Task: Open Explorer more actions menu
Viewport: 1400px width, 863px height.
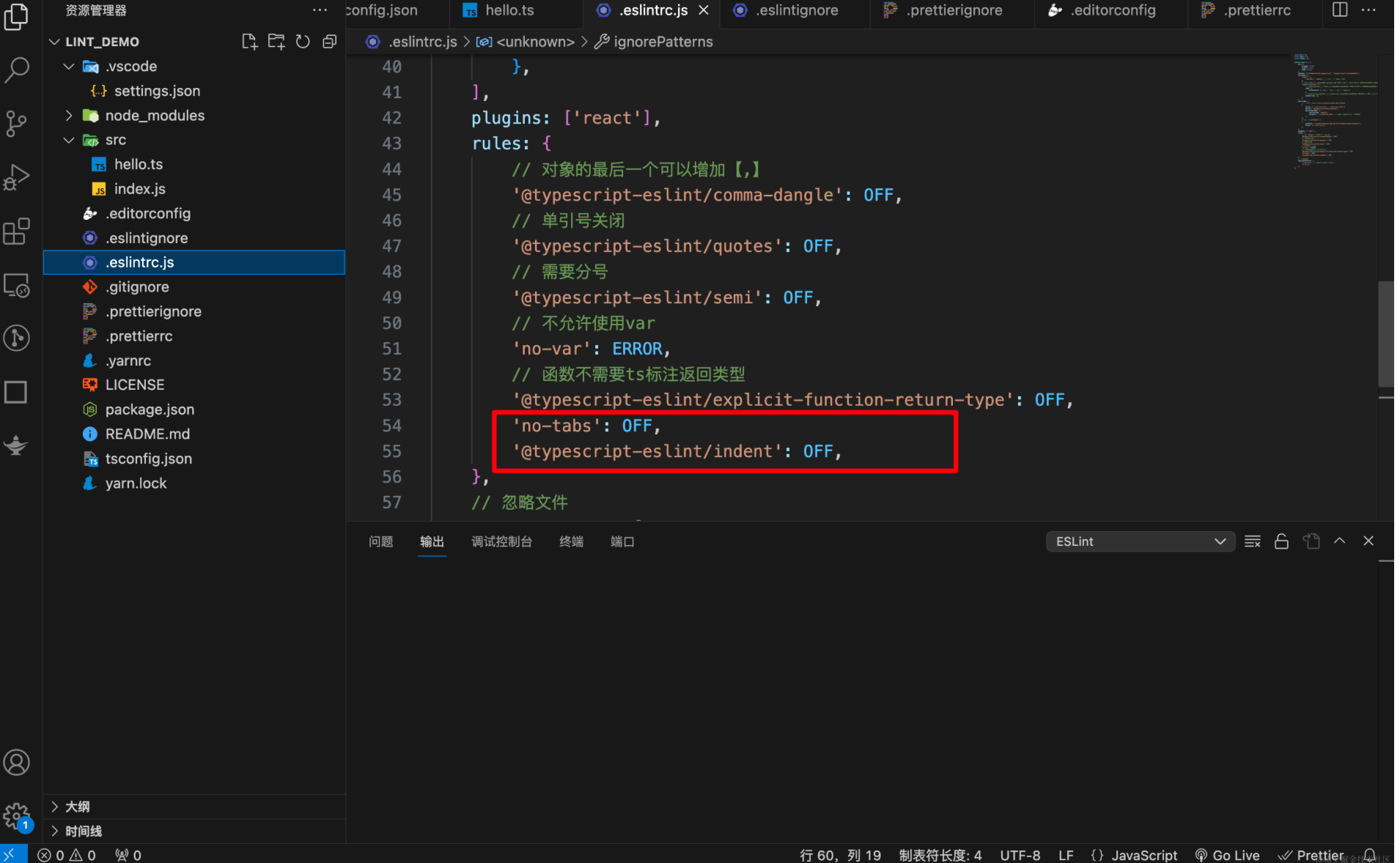Action: tap(320, 10)
